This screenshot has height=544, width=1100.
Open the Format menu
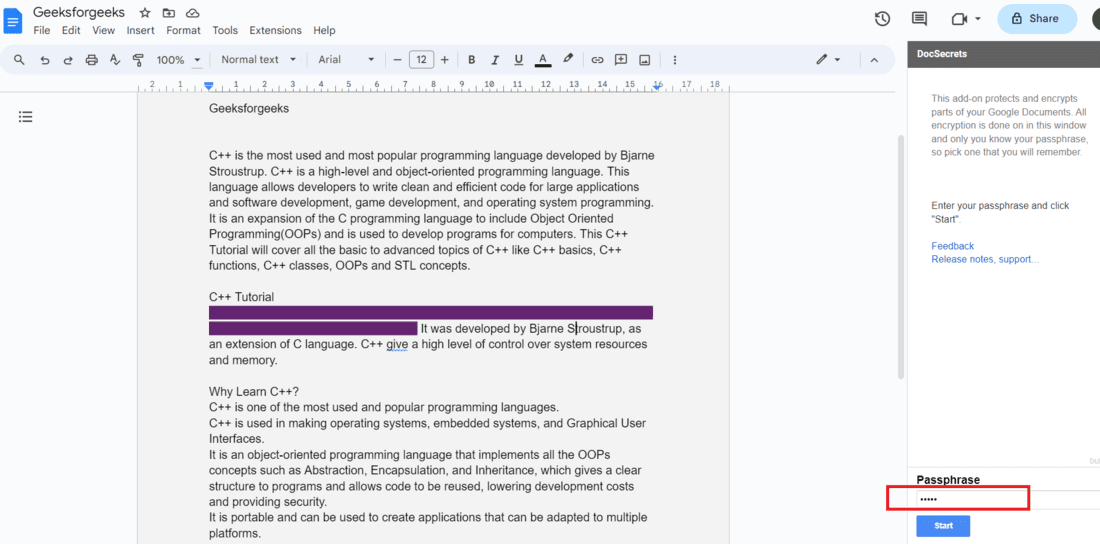tap(183, 30)
